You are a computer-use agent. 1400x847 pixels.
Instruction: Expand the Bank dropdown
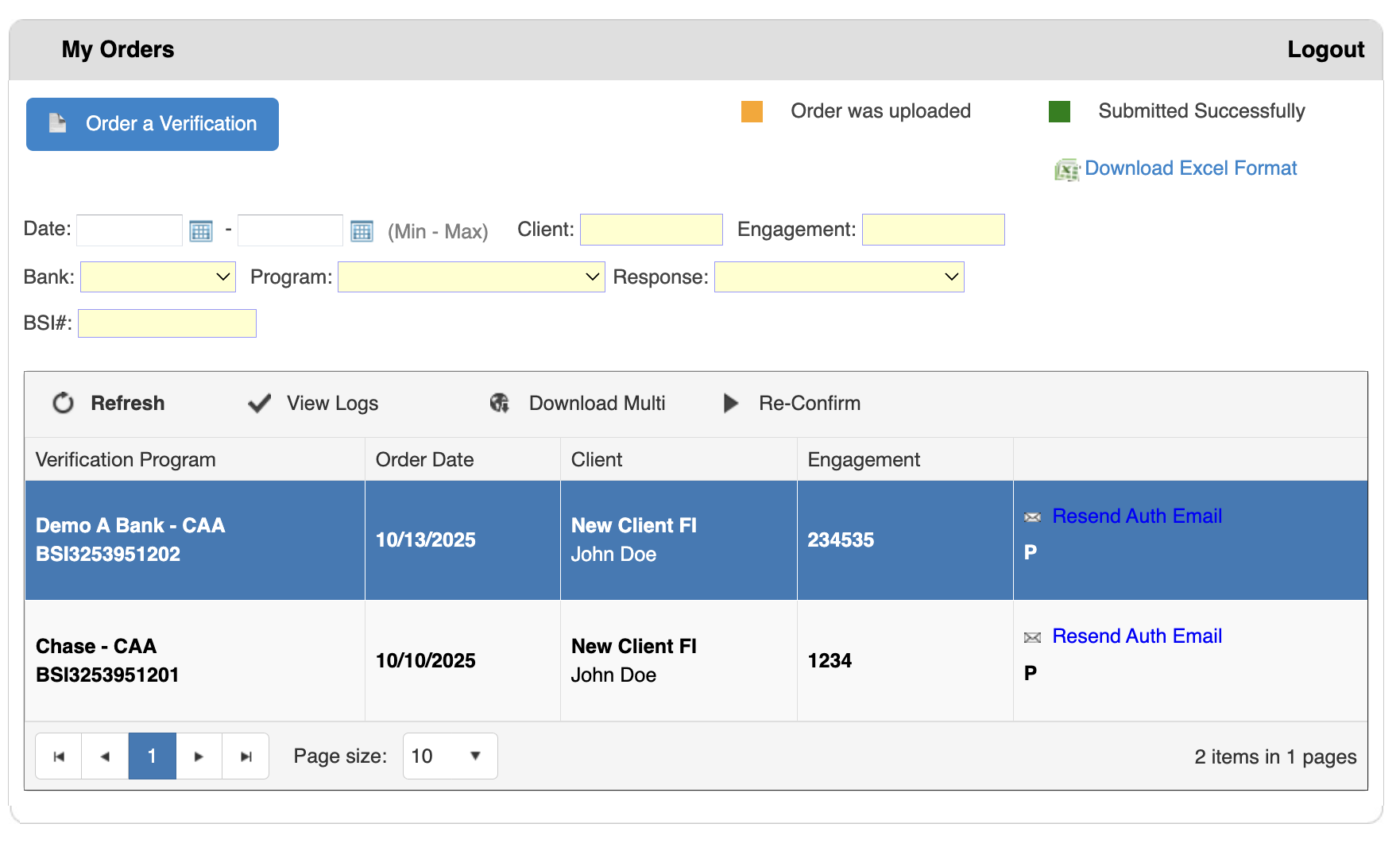tap(158, 277)
